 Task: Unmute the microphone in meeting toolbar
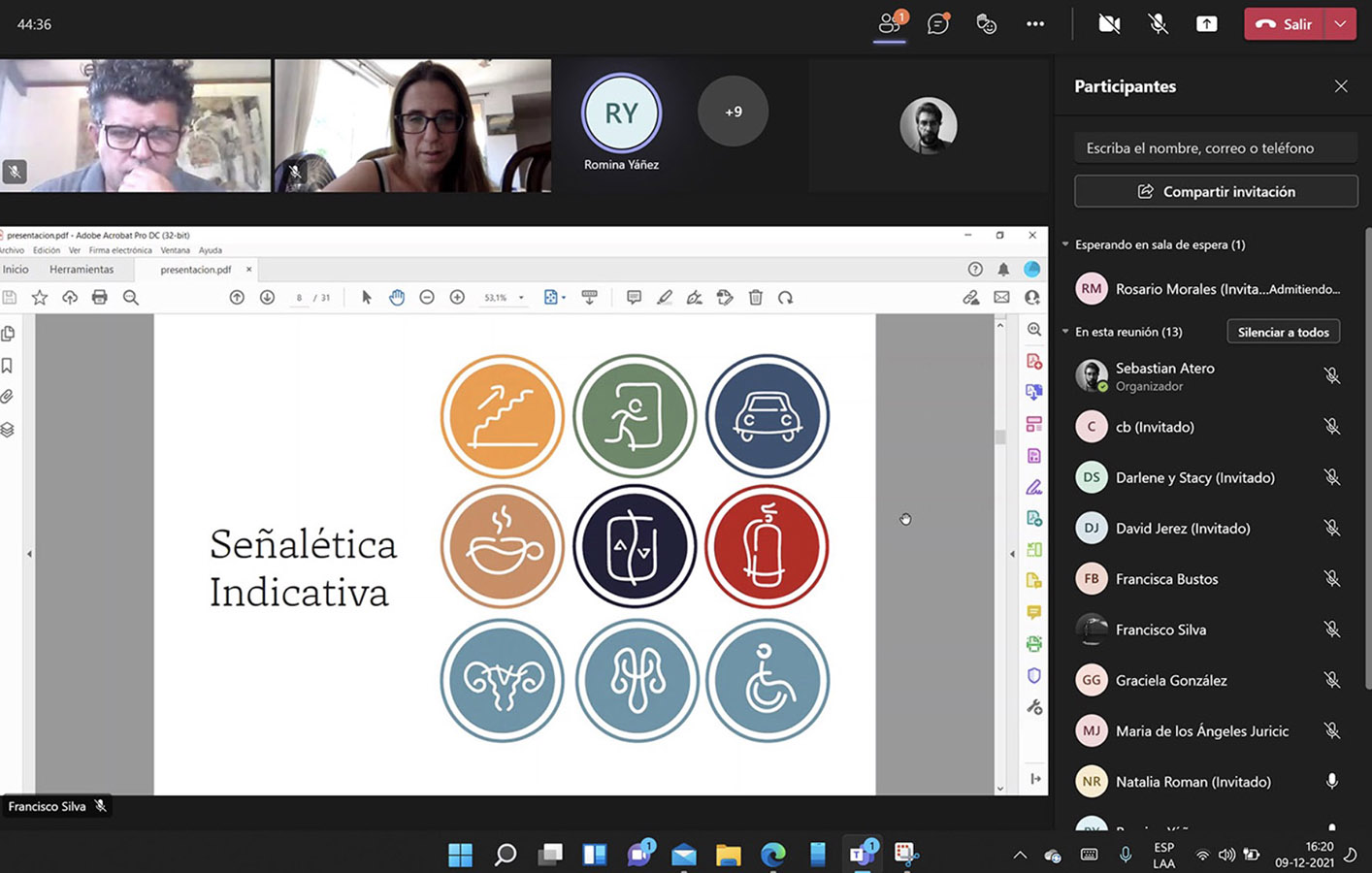(1158, 24)
